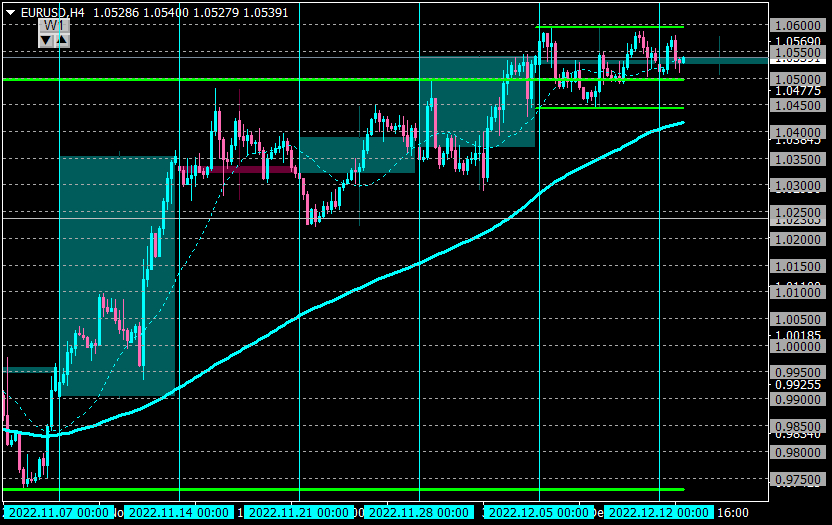The width and height of the screenshot is (832, 525).
Task: Select the 2022.11.14 00:00 date label
Action: tap(179, 512)
